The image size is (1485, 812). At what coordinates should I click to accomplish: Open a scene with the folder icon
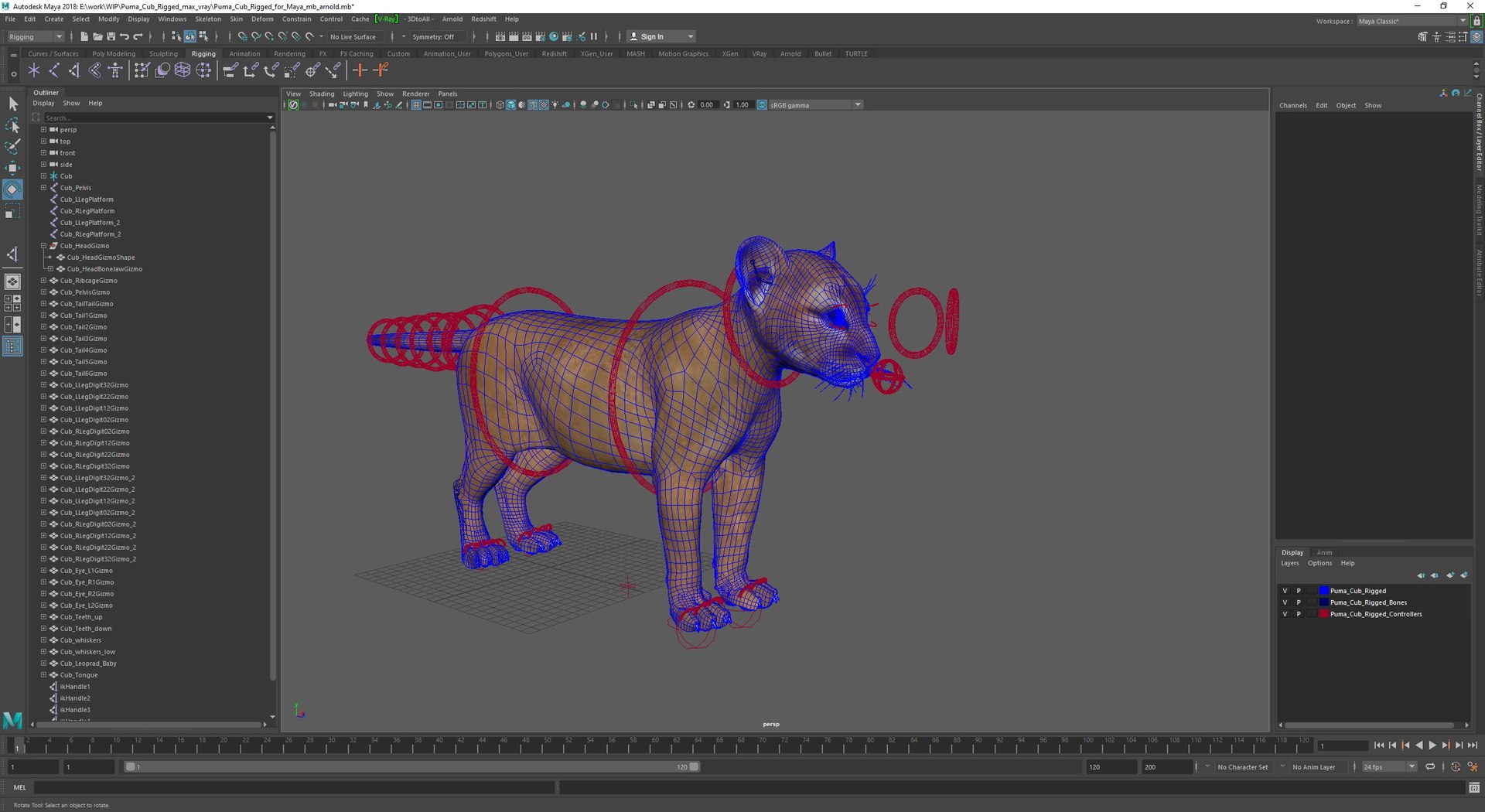point(97,36)
